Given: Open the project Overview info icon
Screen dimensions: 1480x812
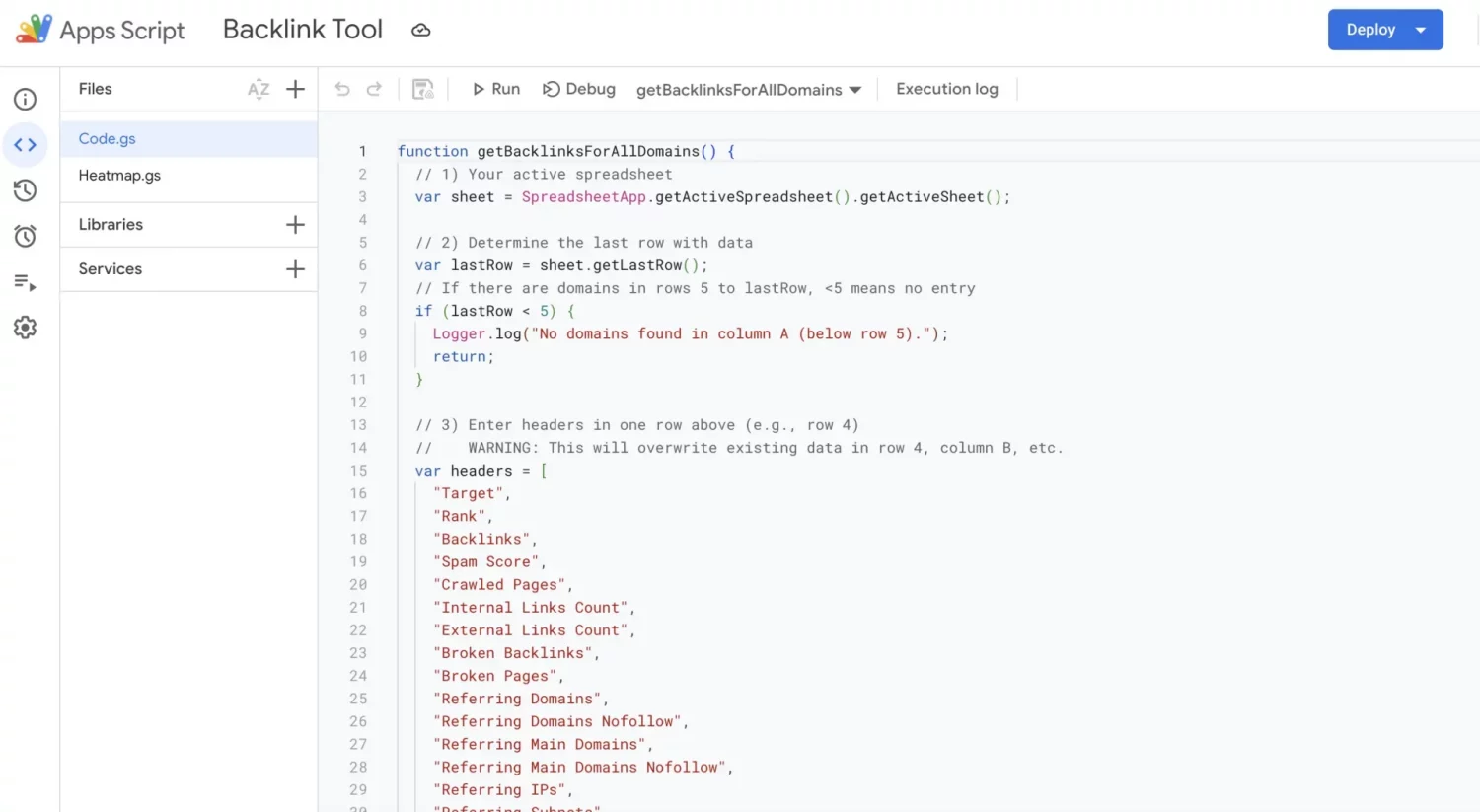Looking at the screenshot, I should tap(26, 99).
